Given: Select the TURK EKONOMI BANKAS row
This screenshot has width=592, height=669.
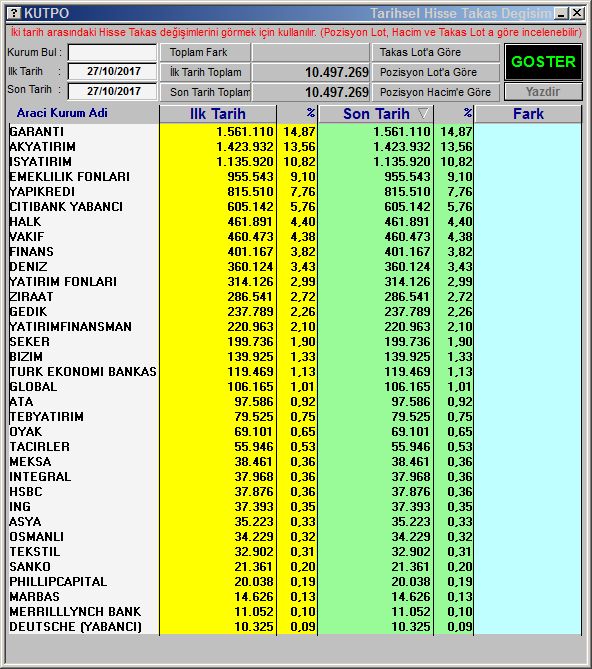Looking at the screenshot, I should click(x=83, y=372).
